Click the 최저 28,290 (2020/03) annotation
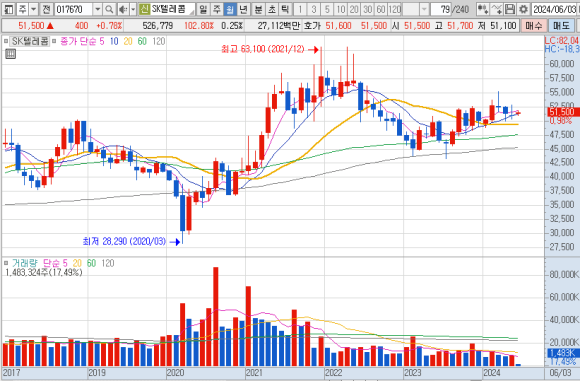Image resolution: width=580 pixels, height=381 pixels. coord(124,241)
